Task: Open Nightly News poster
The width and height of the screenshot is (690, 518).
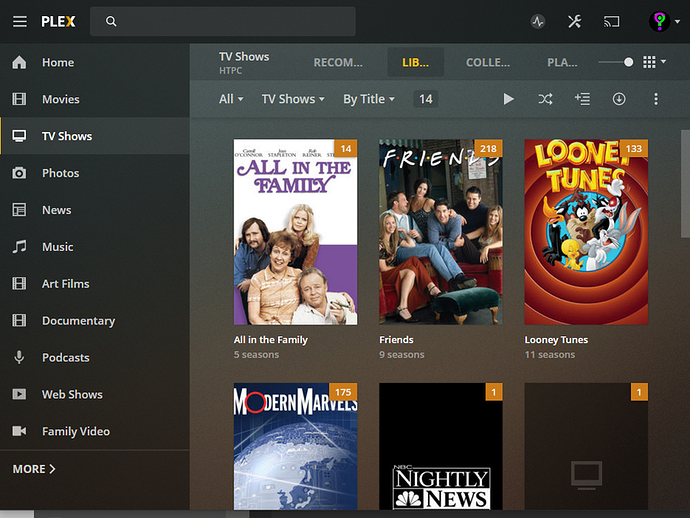Action: pos(440,446)
